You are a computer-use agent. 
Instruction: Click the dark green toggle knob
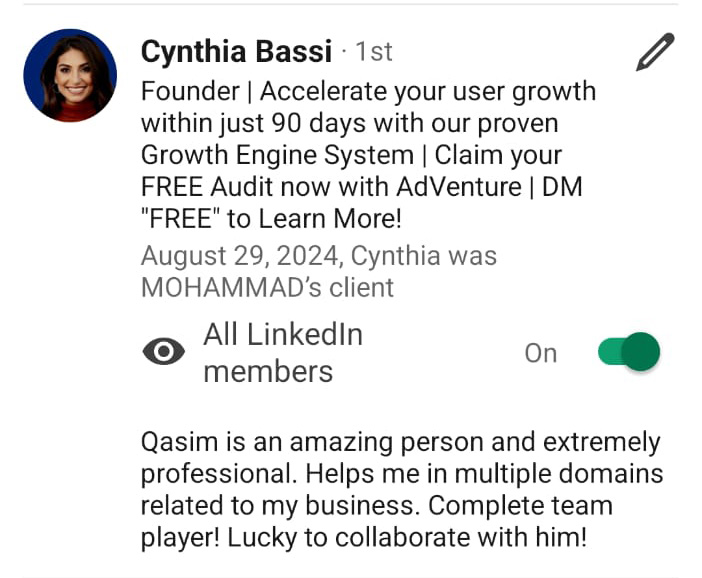click(641, 351)
